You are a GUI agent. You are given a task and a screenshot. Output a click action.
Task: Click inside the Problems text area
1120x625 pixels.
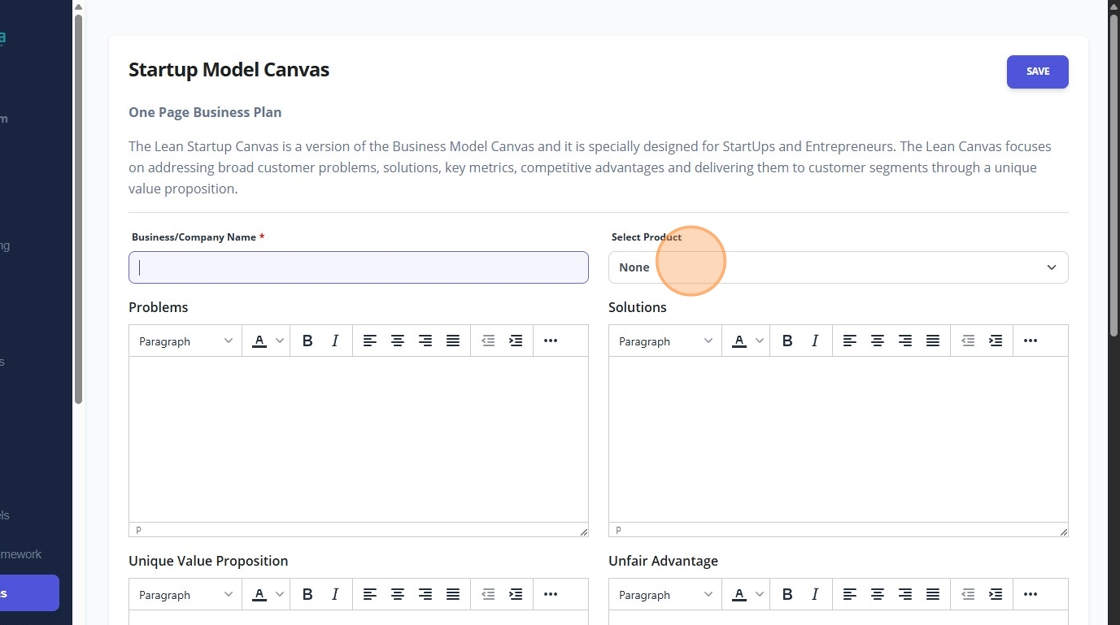(358, 440)
